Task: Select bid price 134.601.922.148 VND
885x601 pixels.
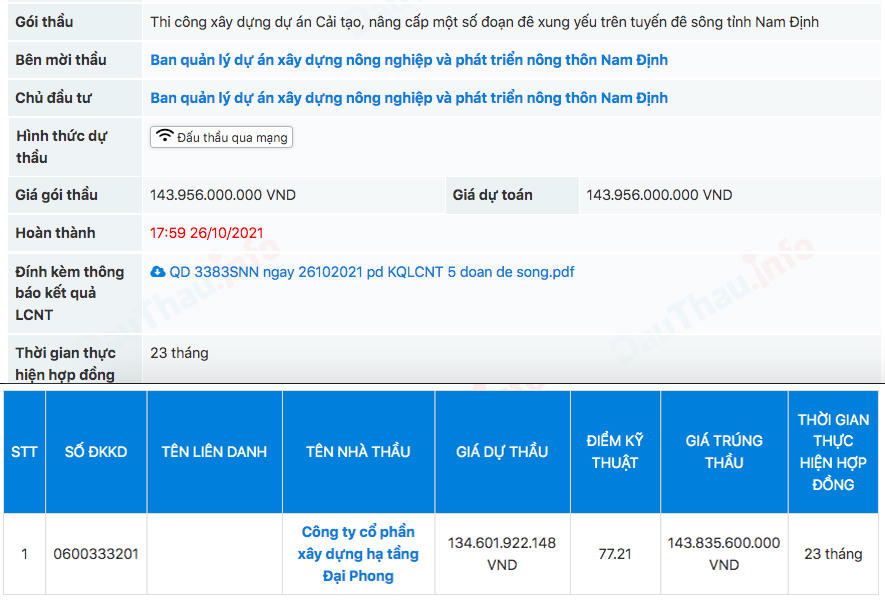Action: pyautogui.click(x=502, y=554)
